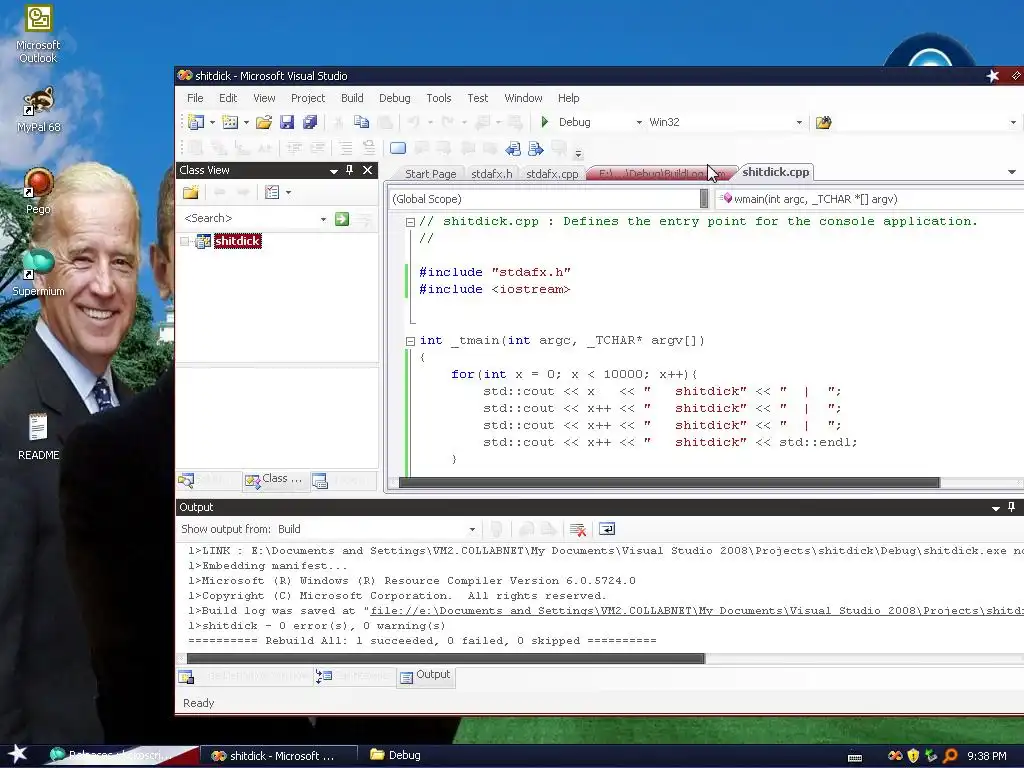Open Class View settings dropdown arrow

tap(288, 192)
